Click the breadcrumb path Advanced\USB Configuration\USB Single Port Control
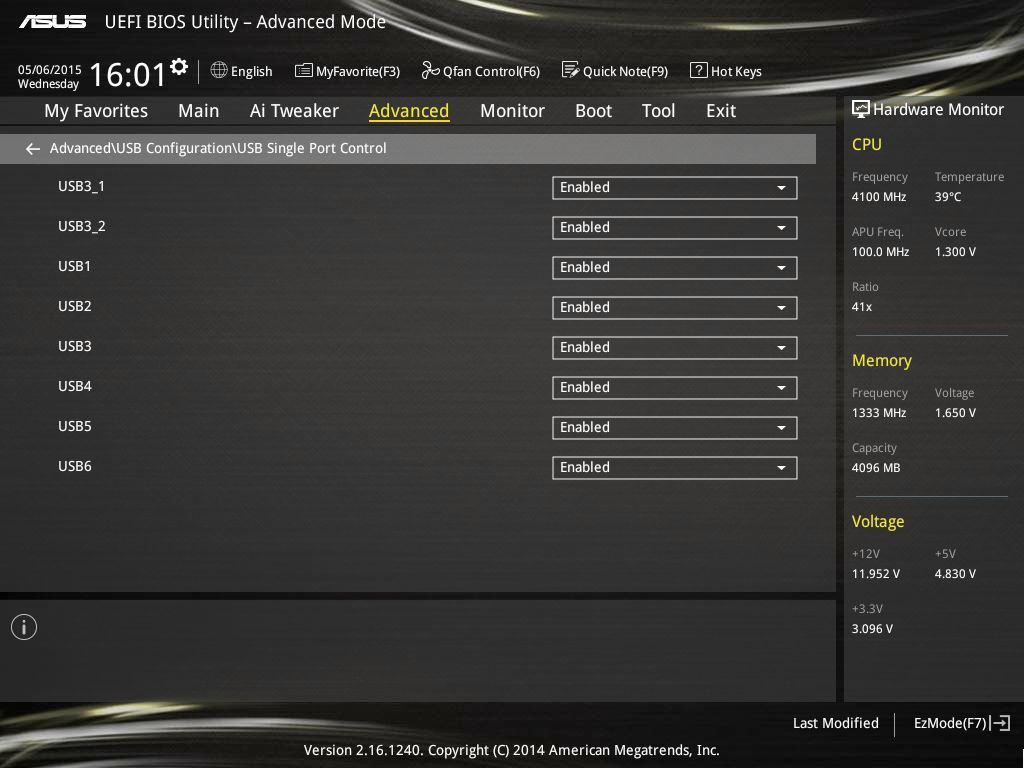Image resolution: width=1024 pixels, height=768 pixels. (x=218, y=148)
